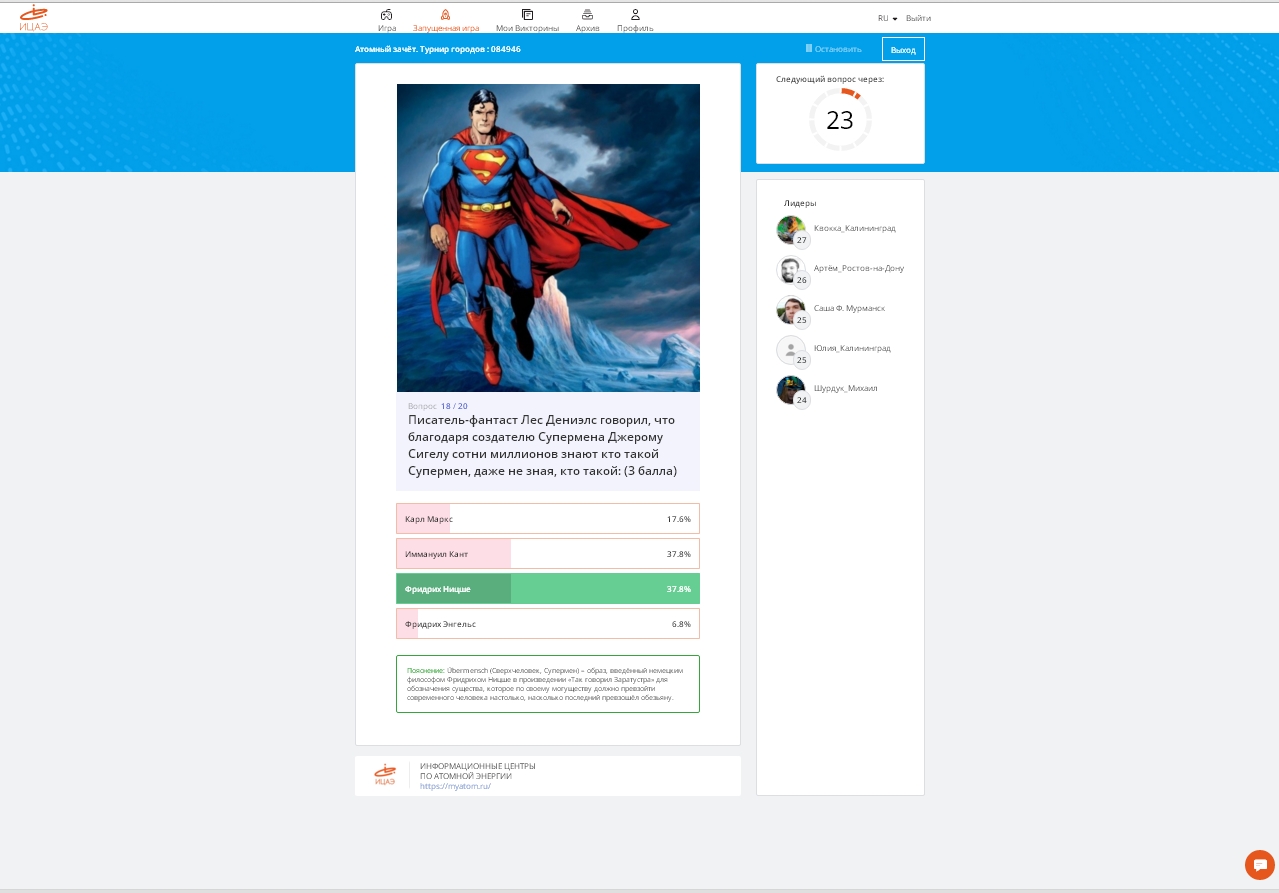1279x893 pixels.
Task: Open the https://myatom.ru/ link
Action: [455, 786]
